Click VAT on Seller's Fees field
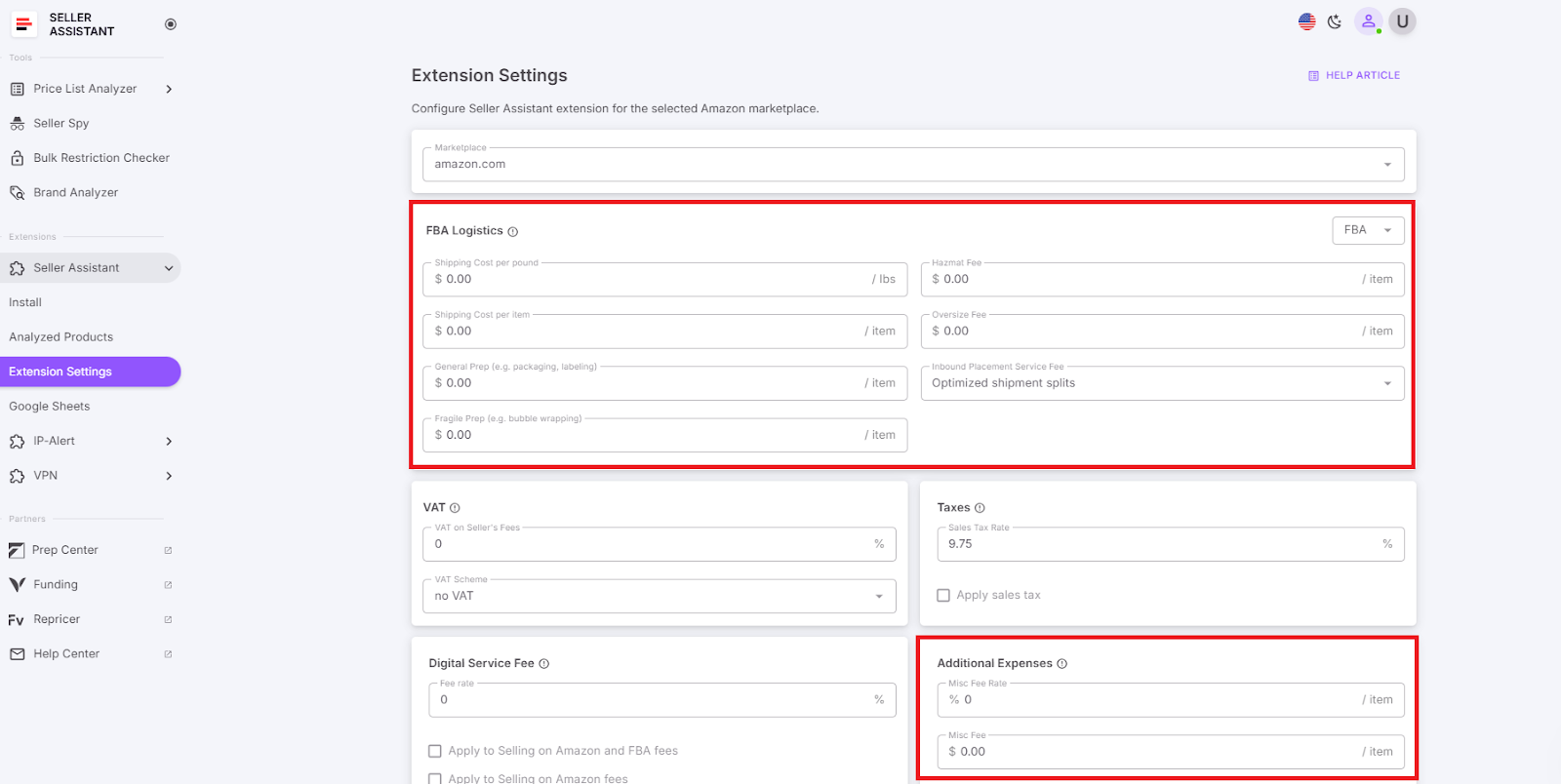 pos(660,544)
